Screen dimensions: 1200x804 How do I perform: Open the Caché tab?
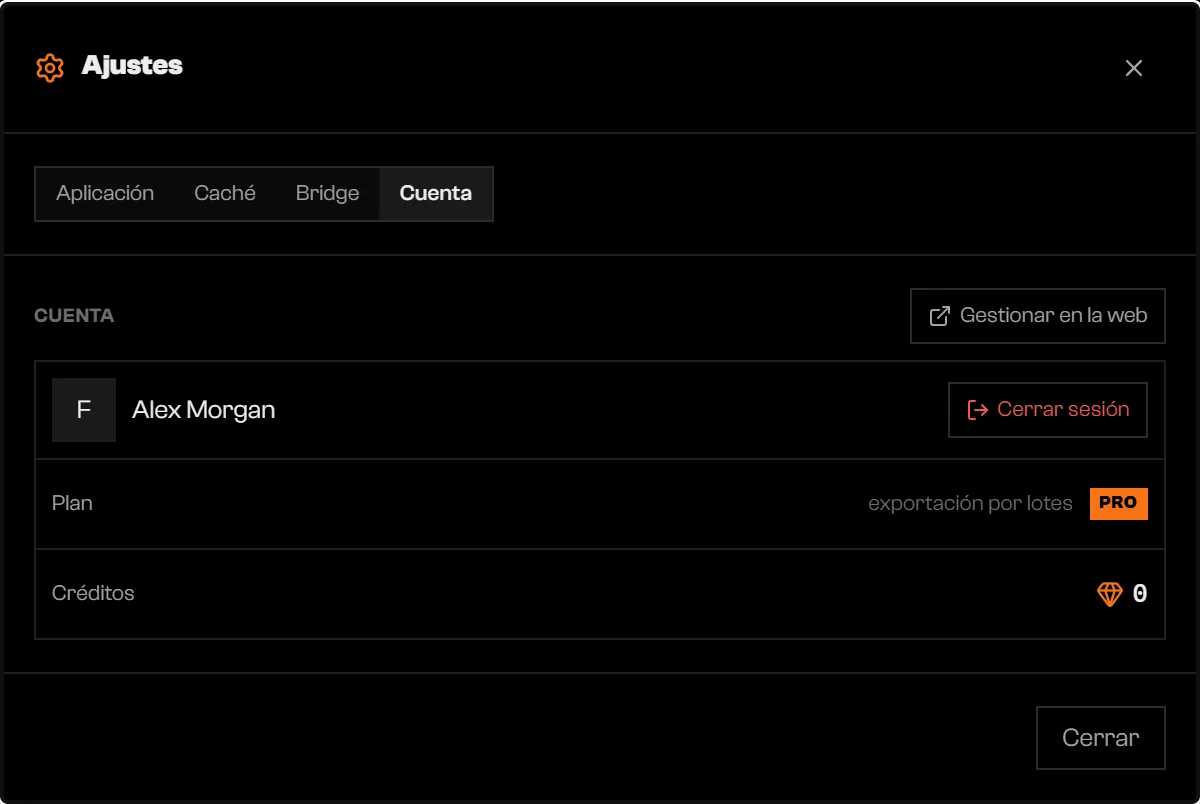coord(225,193)
